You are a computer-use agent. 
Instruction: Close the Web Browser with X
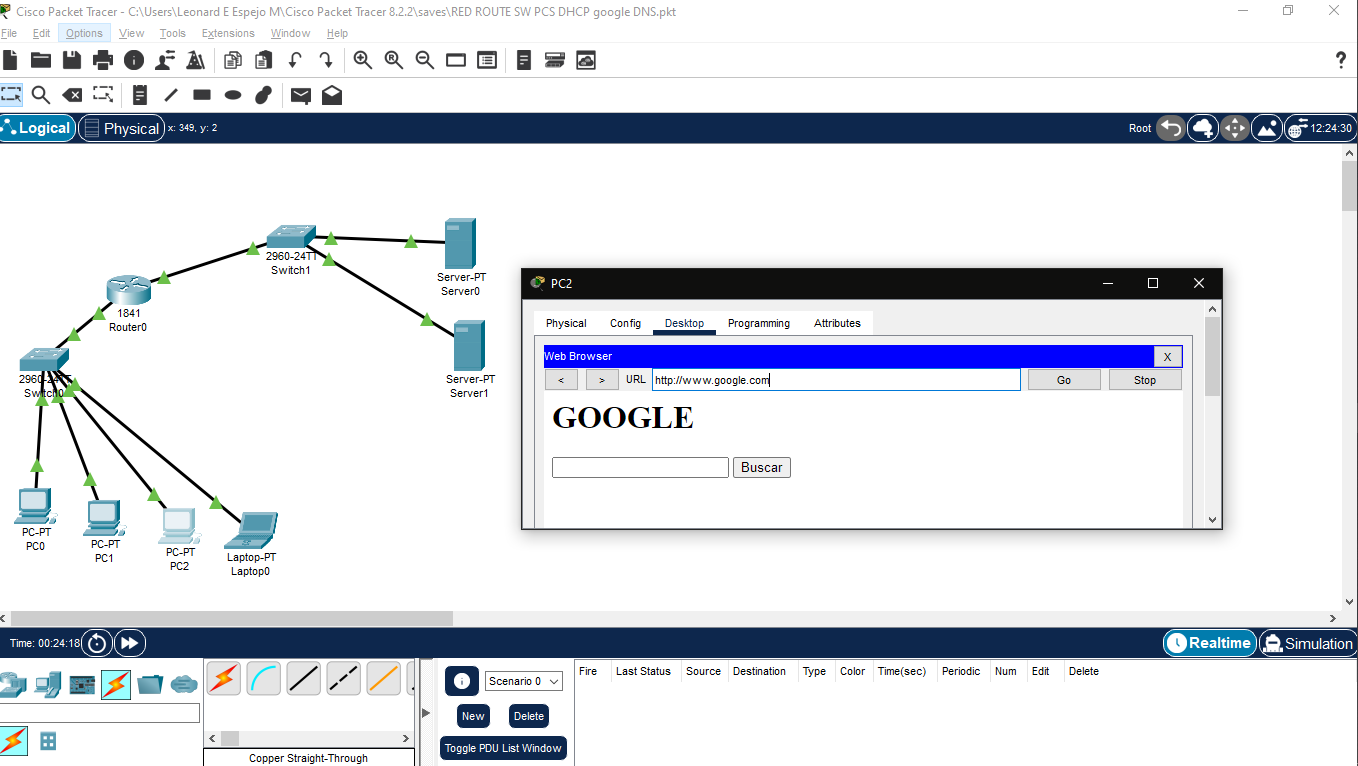click(x=1167, y=356)
